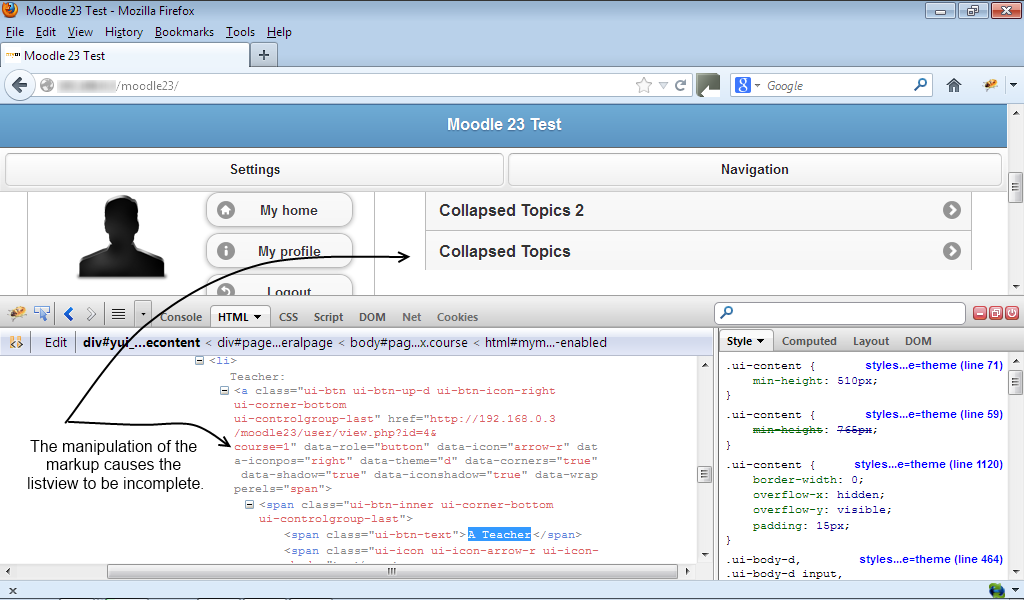
Task: Switch to the Firebug Net tab
Action: coord(411,317)
